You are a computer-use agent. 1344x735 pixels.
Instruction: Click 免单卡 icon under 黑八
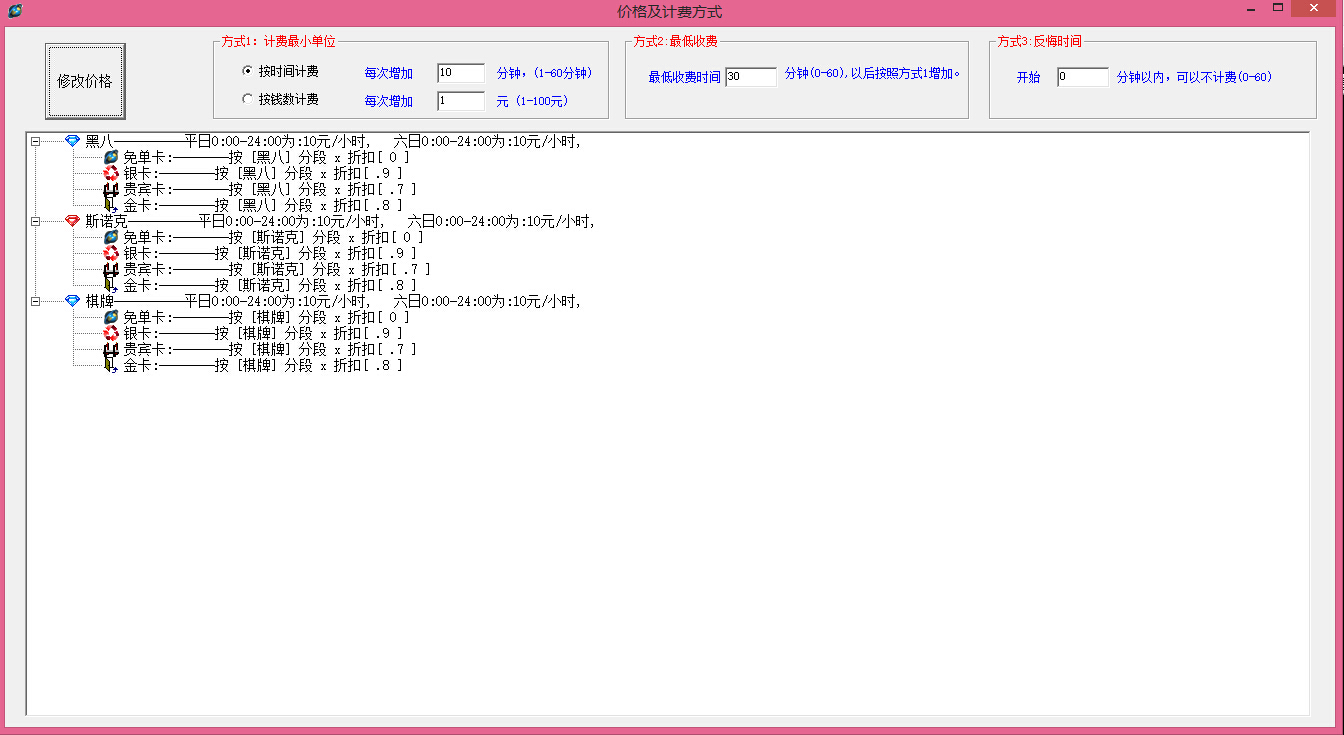tap(111, 157)
